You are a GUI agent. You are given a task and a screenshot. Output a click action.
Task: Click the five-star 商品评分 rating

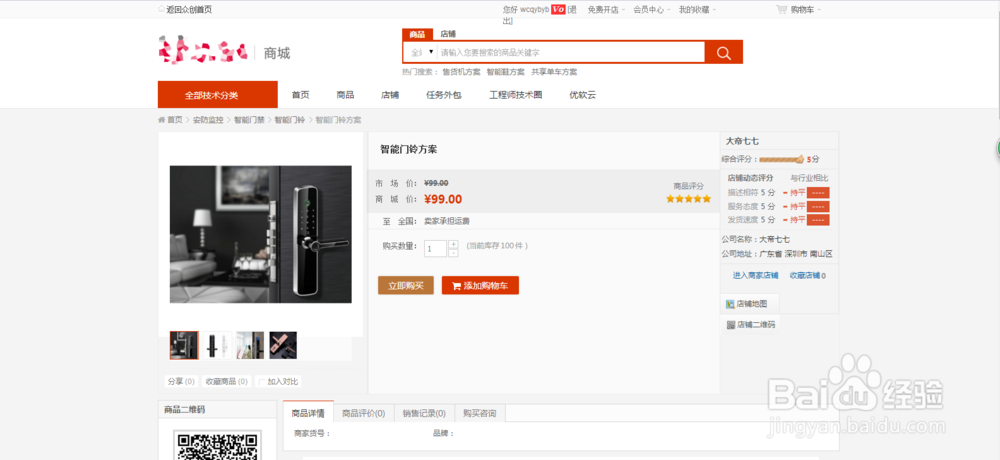click(688, 198)
